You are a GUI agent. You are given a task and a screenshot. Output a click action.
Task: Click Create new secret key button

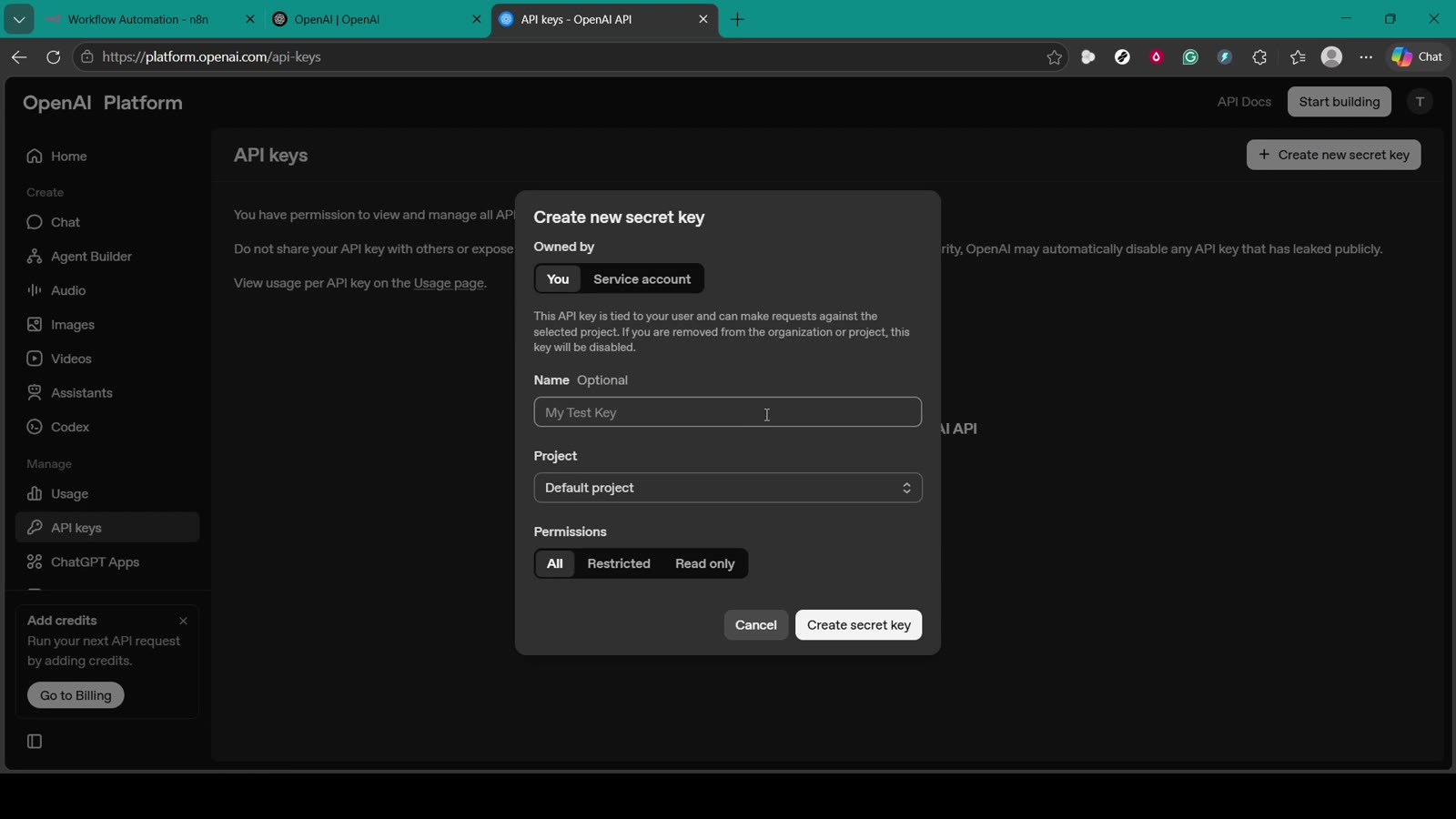[x=1333, y=155]
